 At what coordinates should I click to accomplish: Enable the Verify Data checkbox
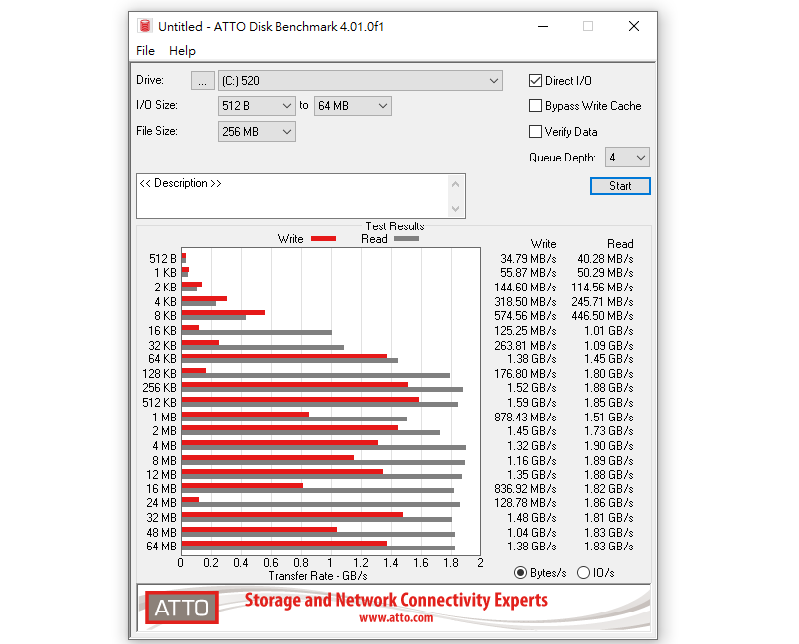tap(535, 131)
